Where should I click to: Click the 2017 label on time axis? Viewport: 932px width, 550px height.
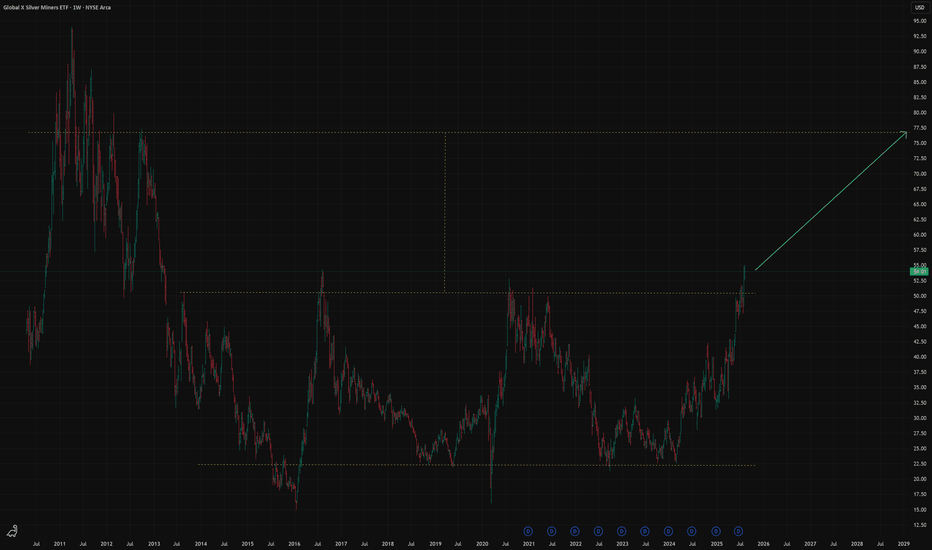click(x=341, y=543)
